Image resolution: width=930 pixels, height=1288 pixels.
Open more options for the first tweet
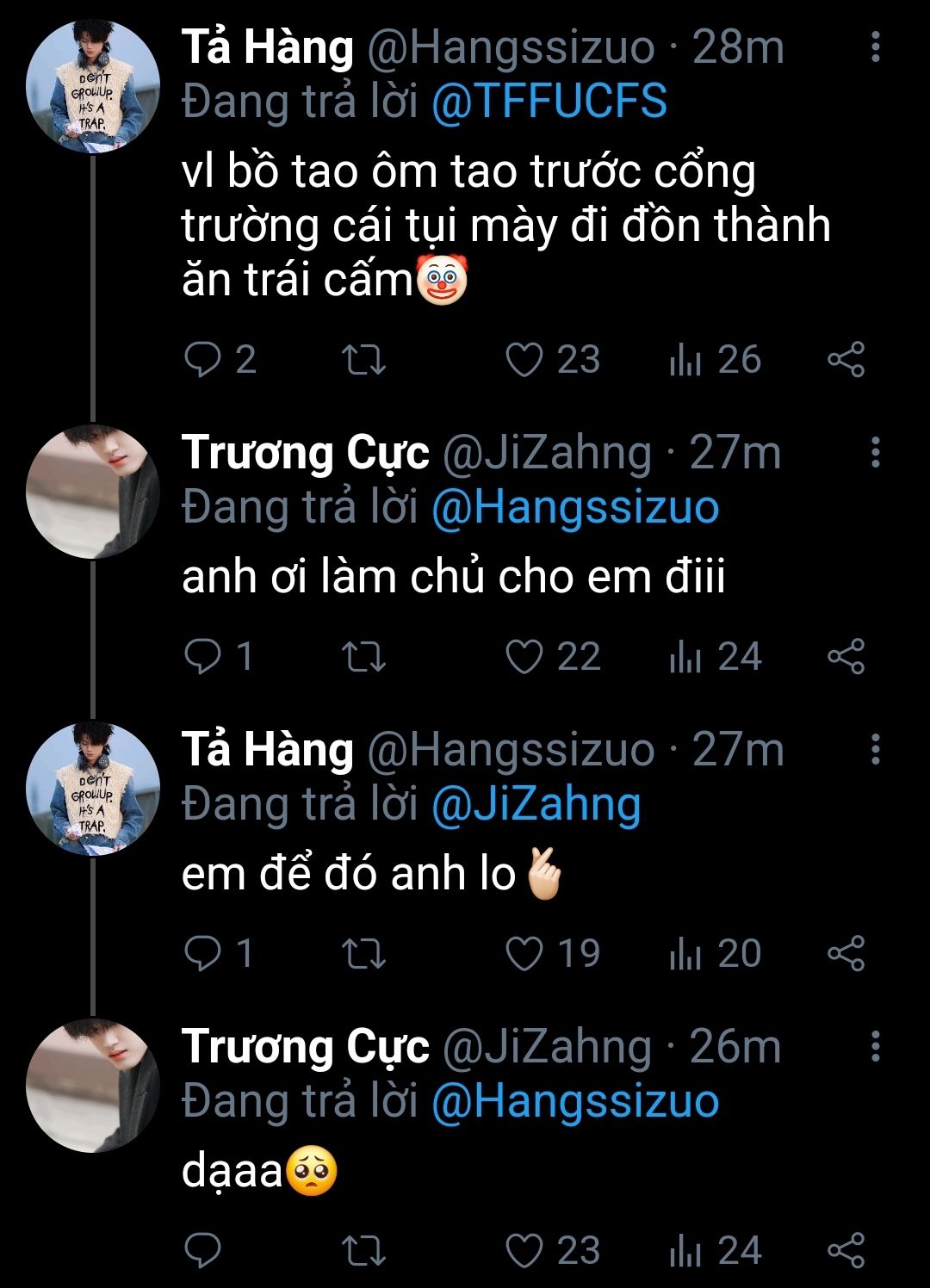(875, 47)
